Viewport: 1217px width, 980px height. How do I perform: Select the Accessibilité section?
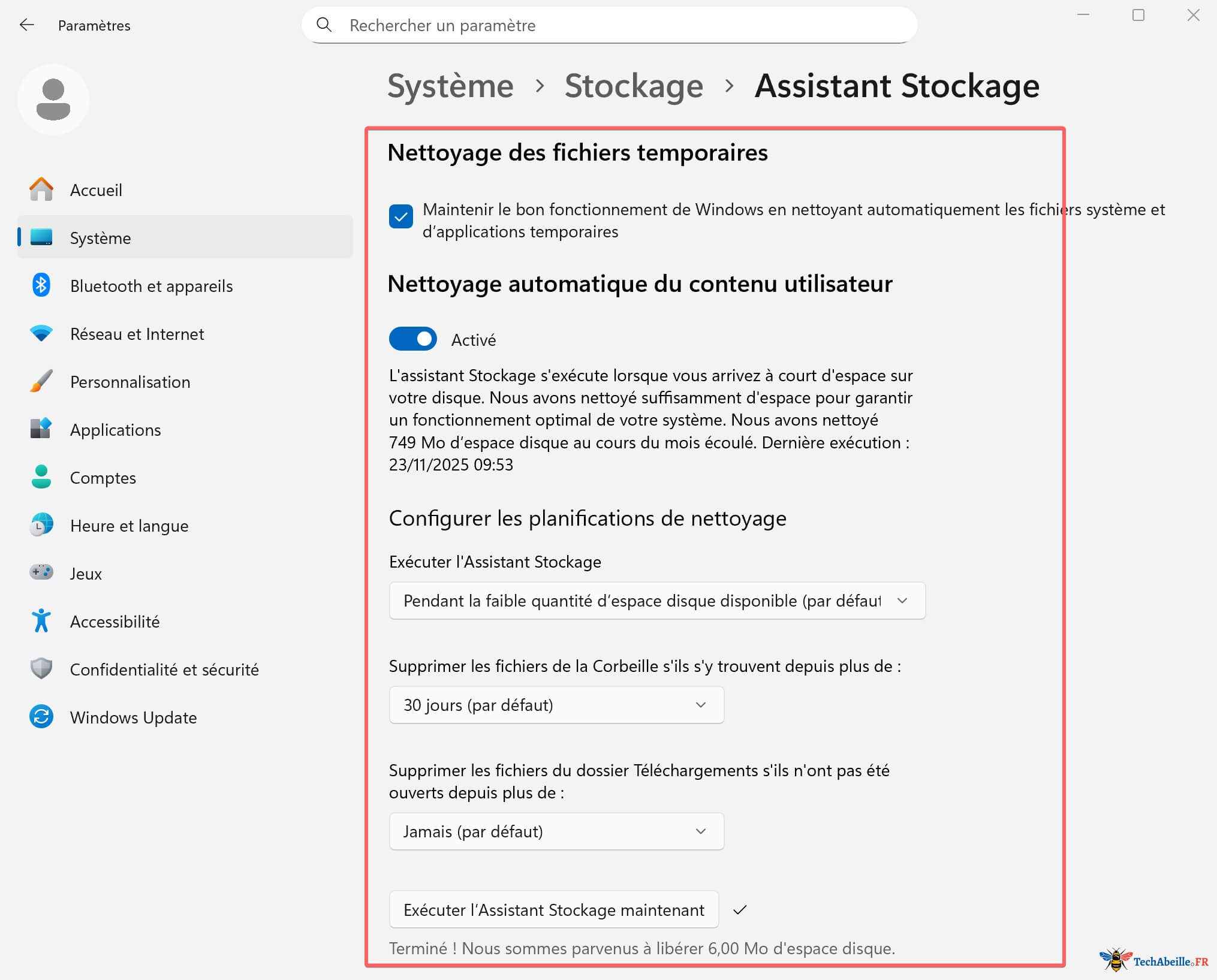(115, 622)
